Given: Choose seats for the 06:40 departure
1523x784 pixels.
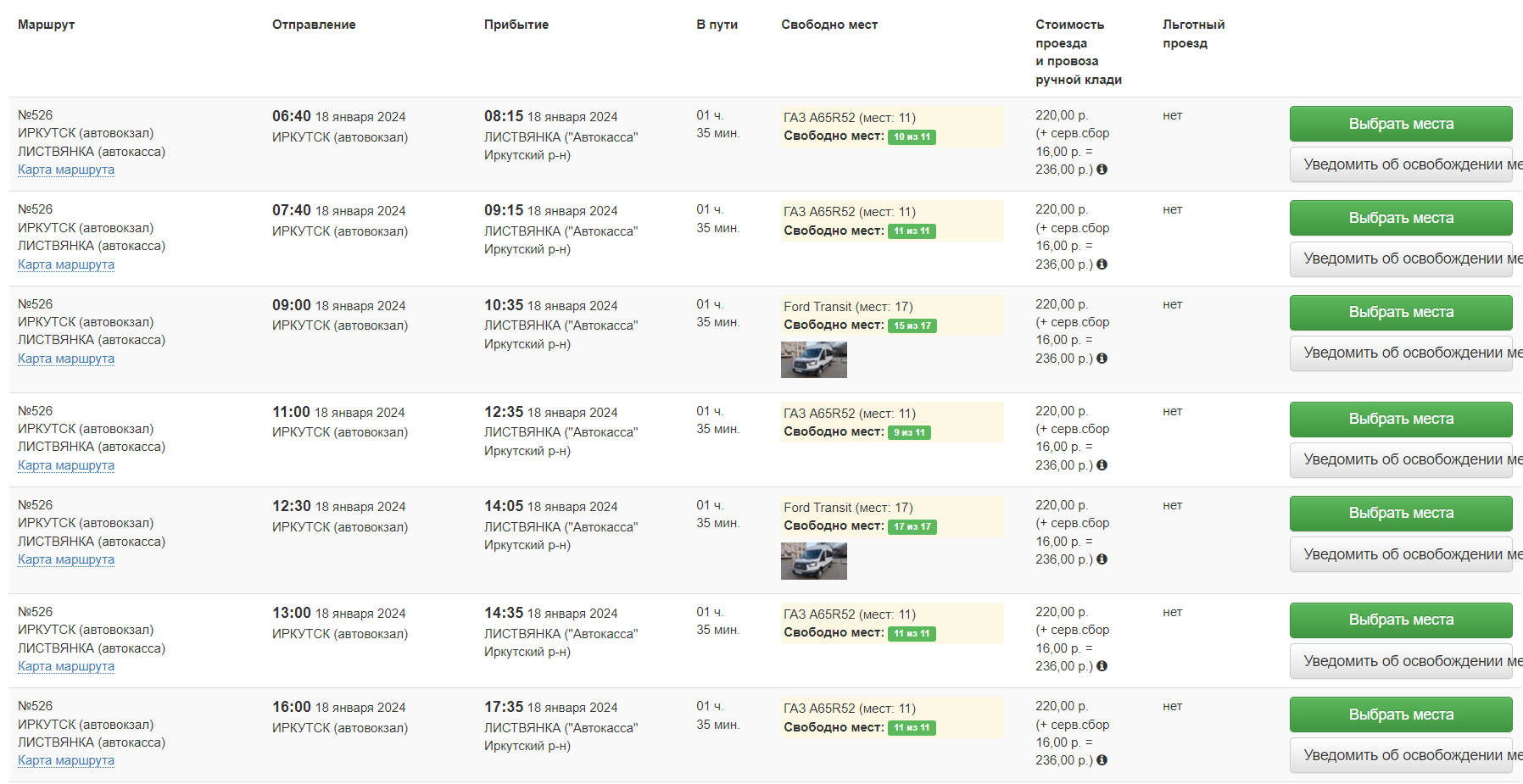Looking at the screenshot, I should [1401, 124].
